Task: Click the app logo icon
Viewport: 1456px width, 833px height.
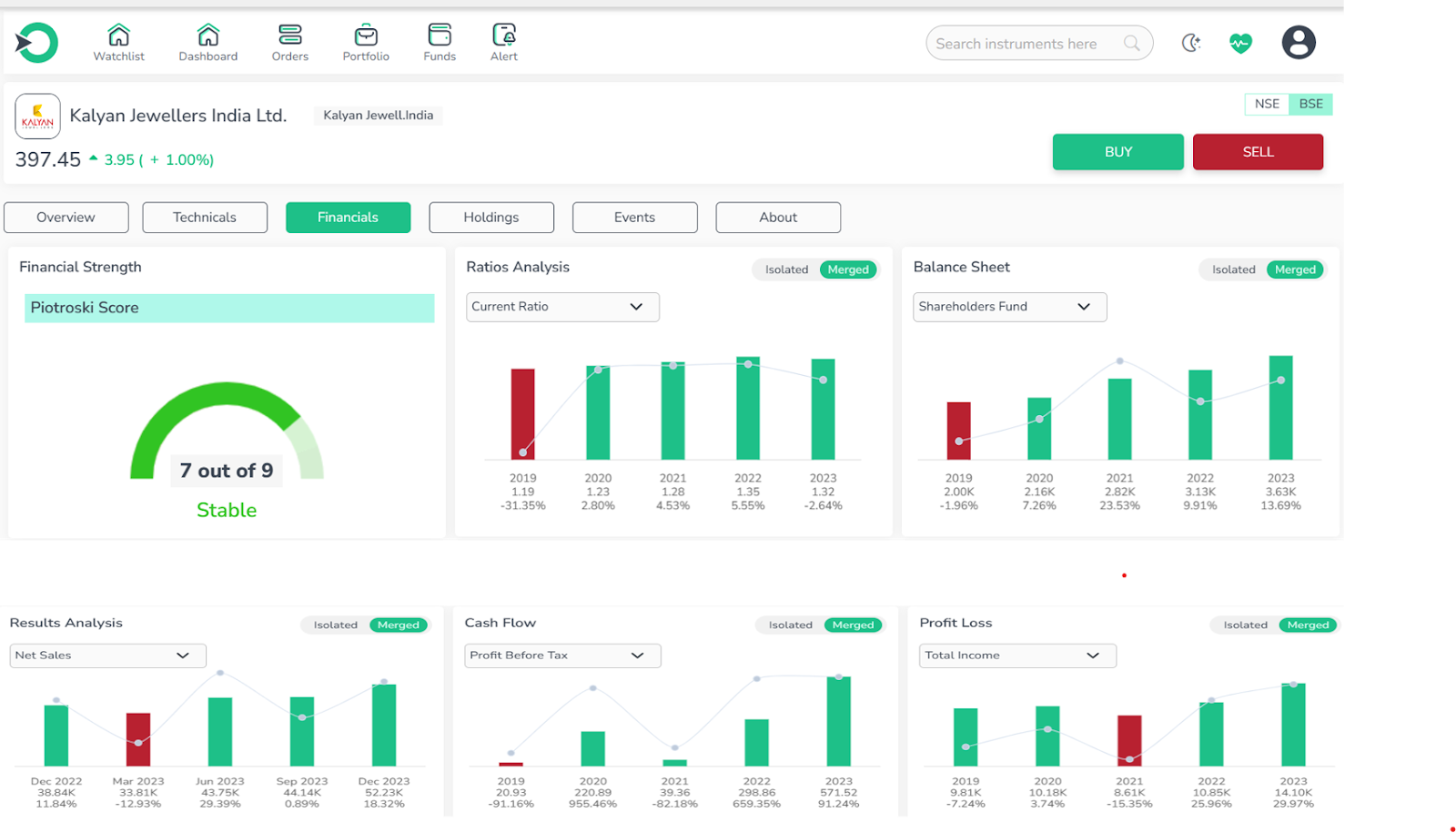Action: click(36, 43)
